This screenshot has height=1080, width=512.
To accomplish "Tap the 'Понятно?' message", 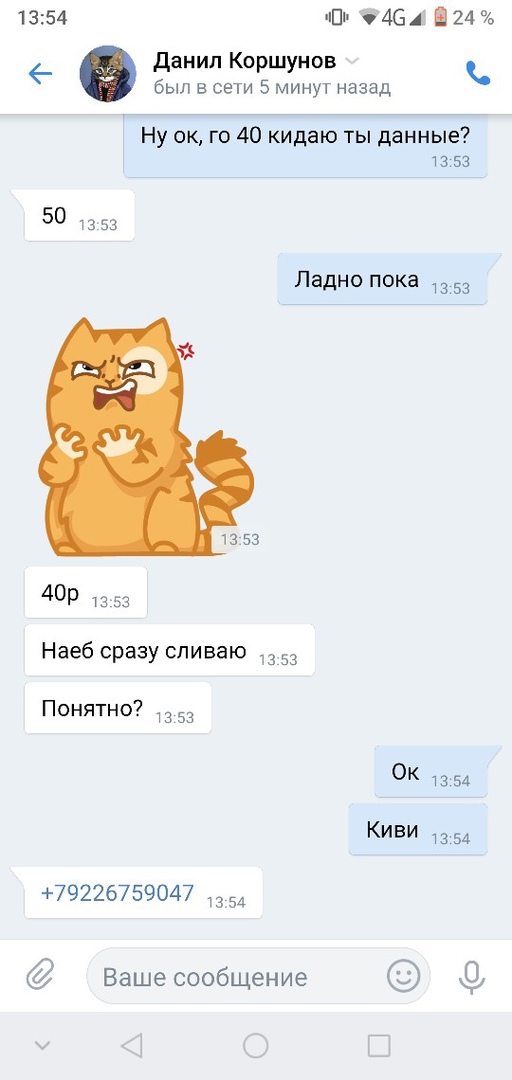I will (118, 708).
